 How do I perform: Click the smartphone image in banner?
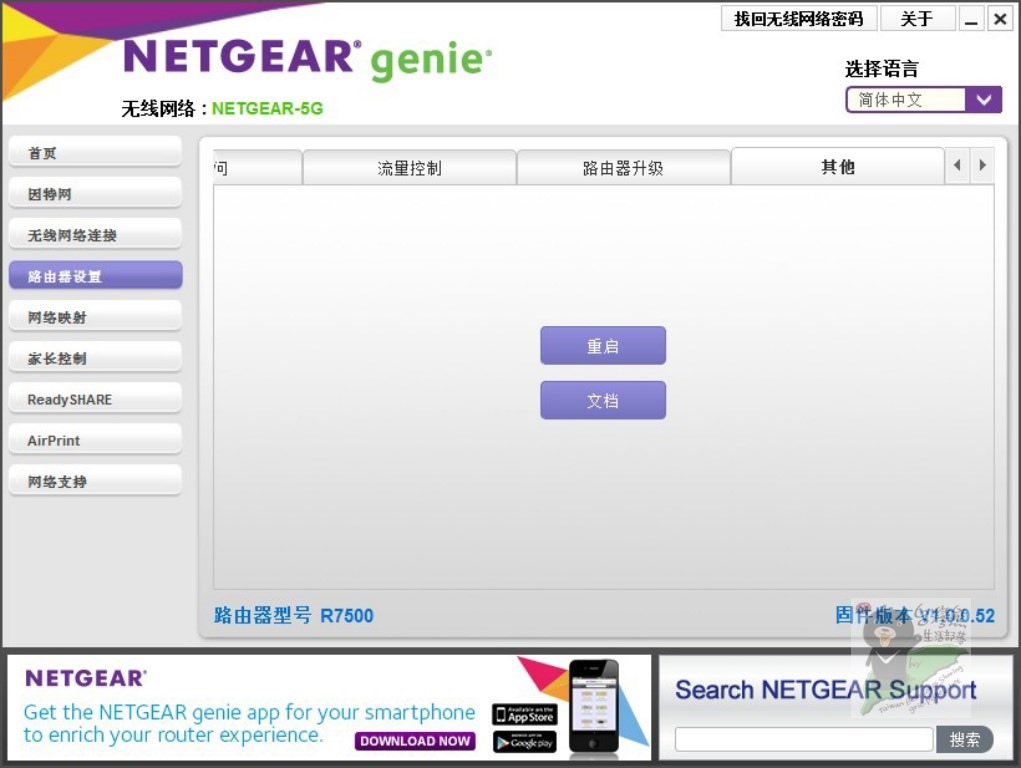click(x=593, y=707)
